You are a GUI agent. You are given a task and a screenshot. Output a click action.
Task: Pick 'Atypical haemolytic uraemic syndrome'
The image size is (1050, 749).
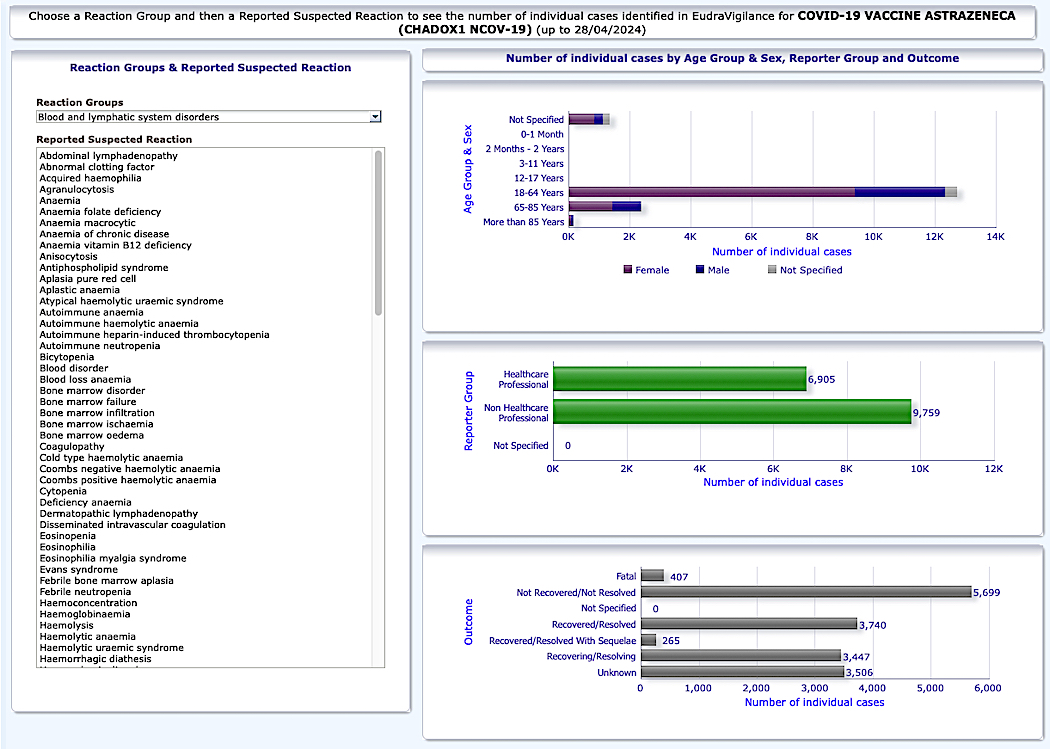coord(131,301)
